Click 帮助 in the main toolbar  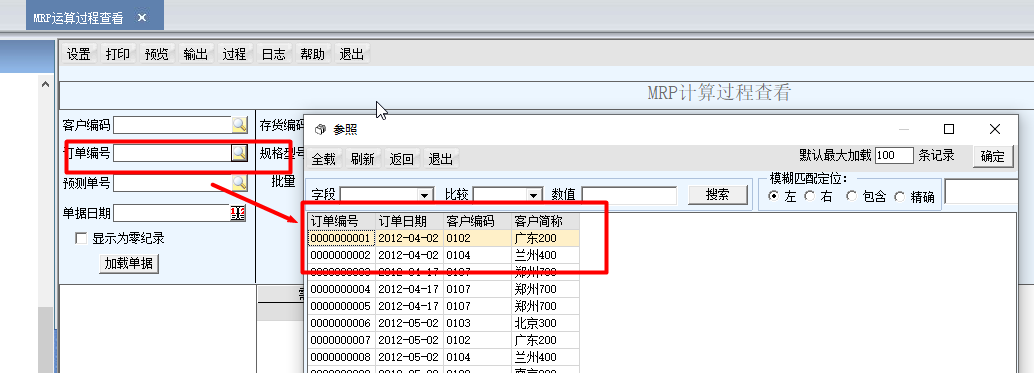313,54
